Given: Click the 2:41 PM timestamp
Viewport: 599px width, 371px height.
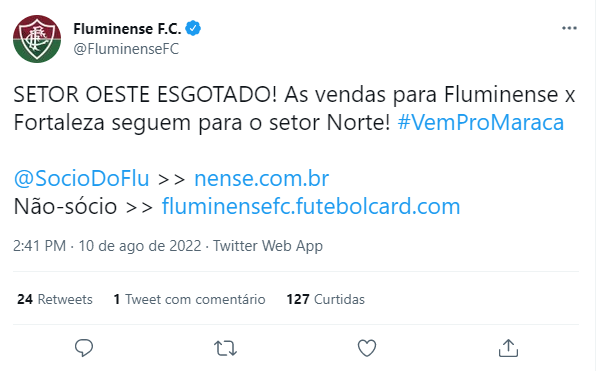Looking at the screenshot, I should (40, 246).
